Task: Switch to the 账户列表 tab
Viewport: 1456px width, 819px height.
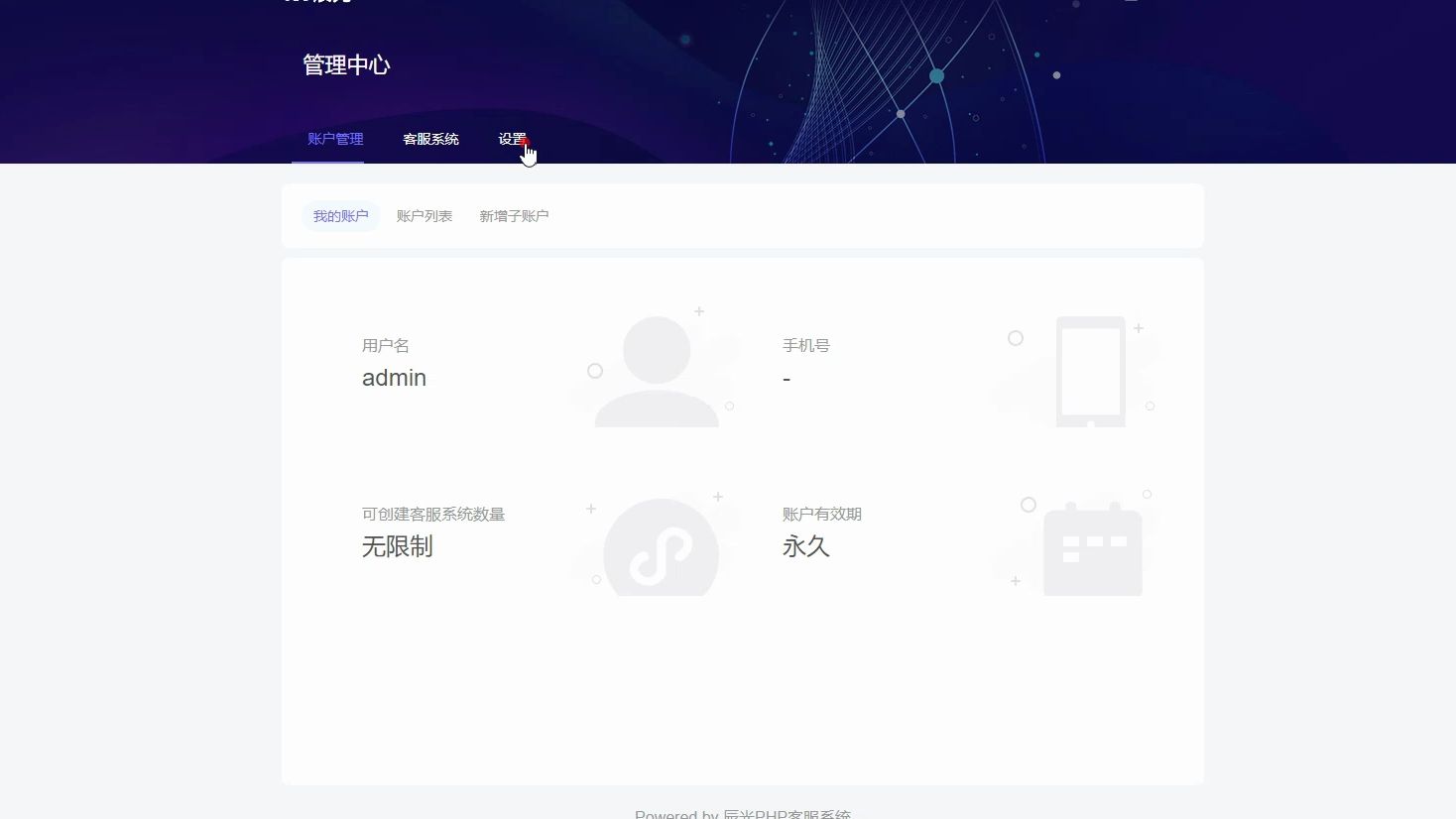Action: point(424,215)
